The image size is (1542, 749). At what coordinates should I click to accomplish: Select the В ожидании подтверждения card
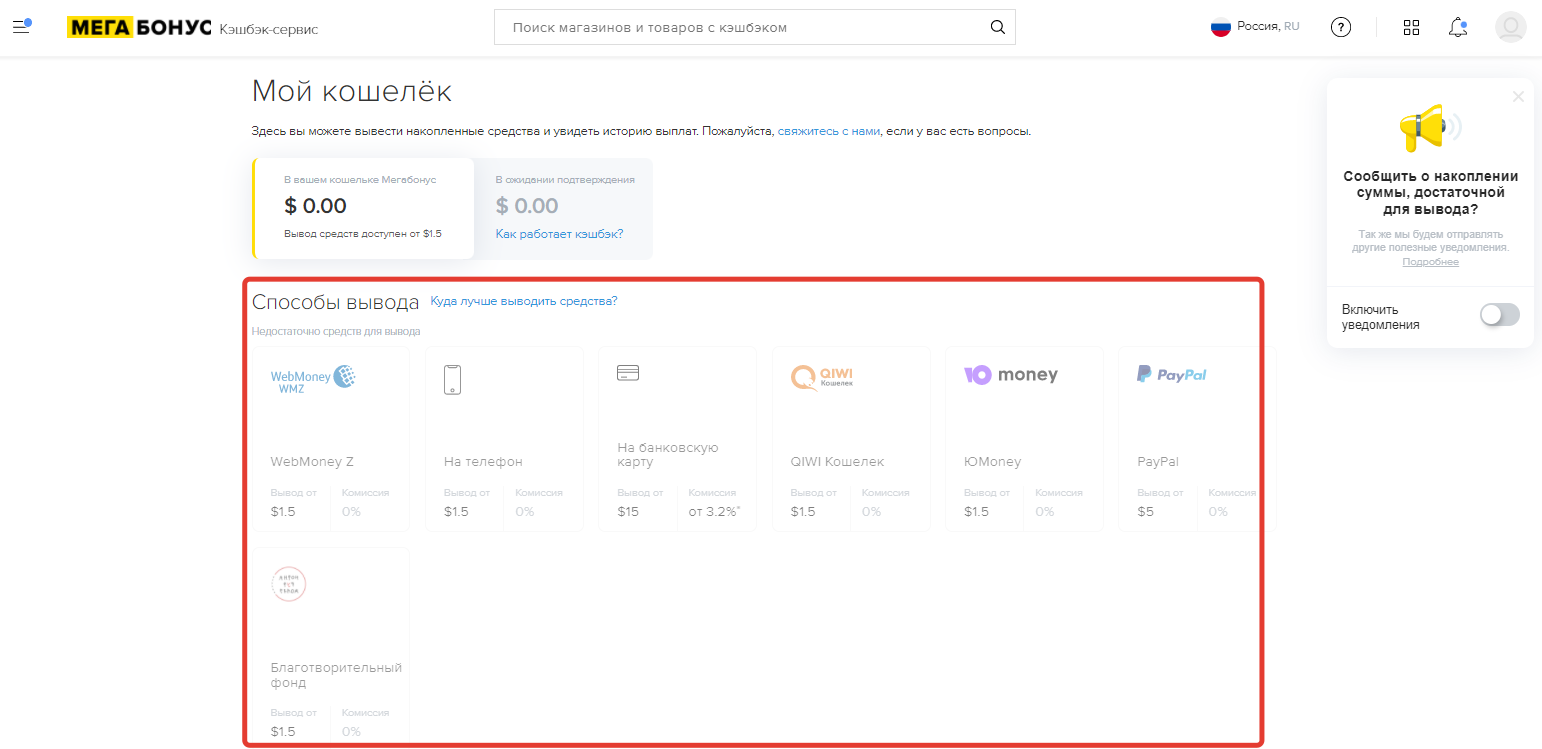click(565, 208)
